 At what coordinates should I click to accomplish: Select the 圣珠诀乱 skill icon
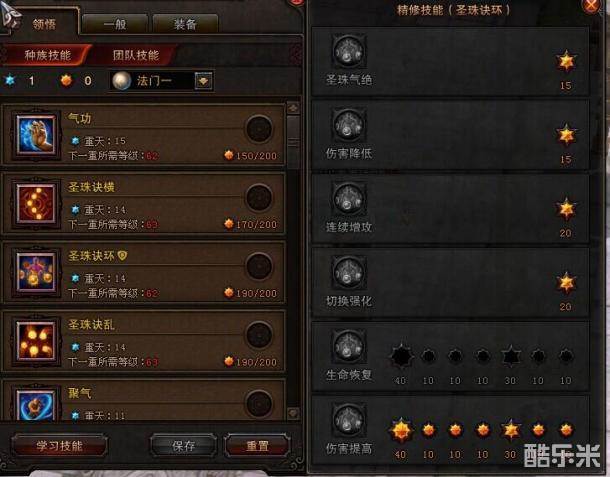pyautogui.click(x=36, y=341)
